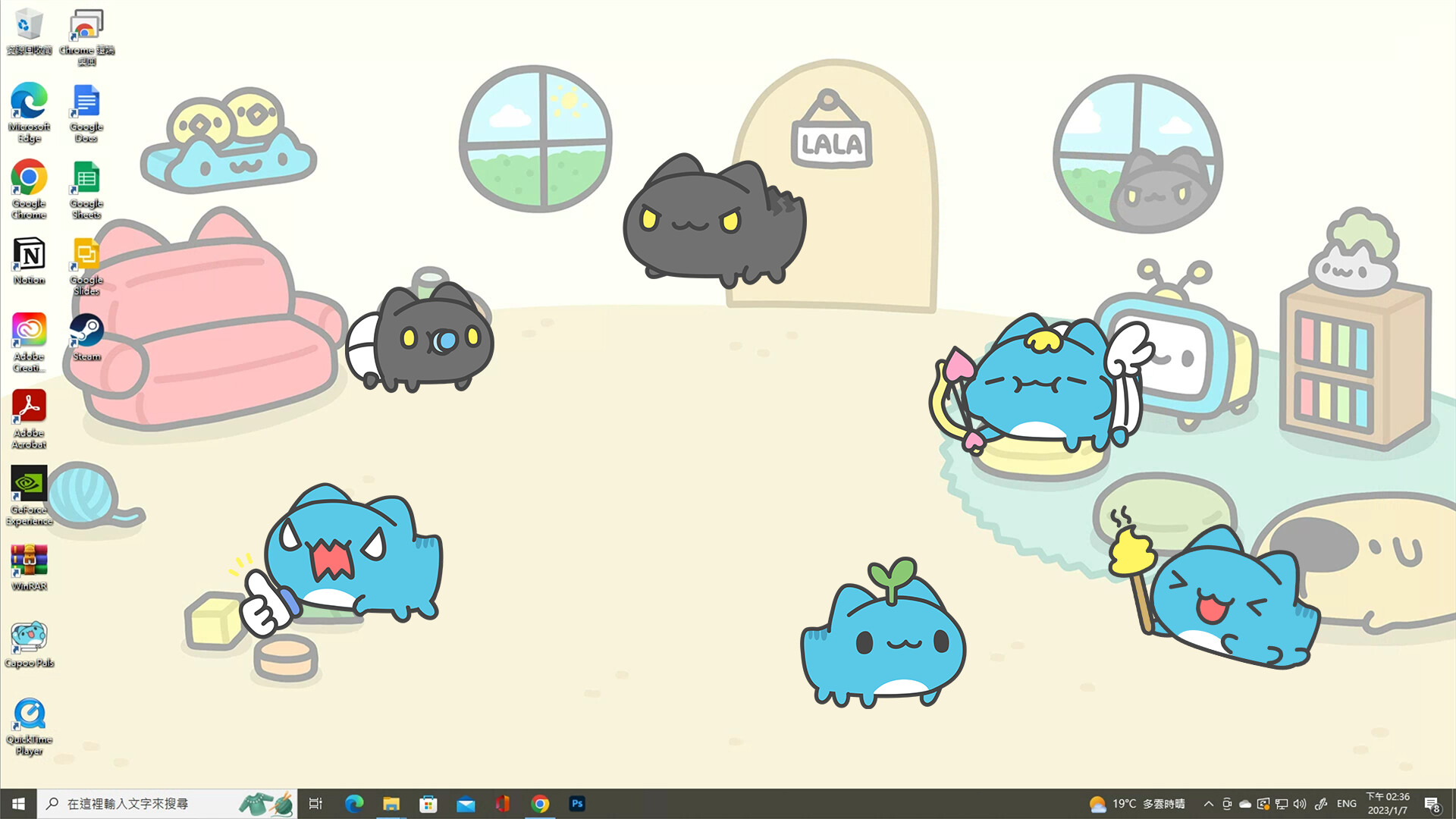Launch Photoshop from the taskbar
Screen dimensions: 1456x819
click(576, 803)
